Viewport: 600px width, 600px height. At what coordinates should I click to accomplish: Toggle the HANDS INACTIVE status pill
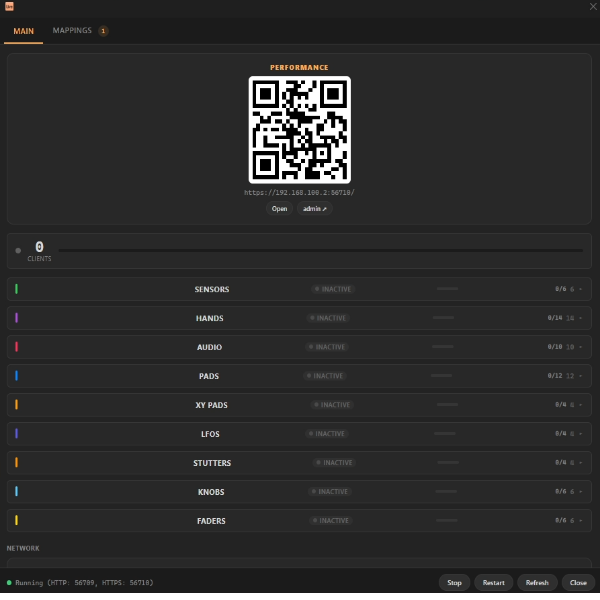coord(328,318)
